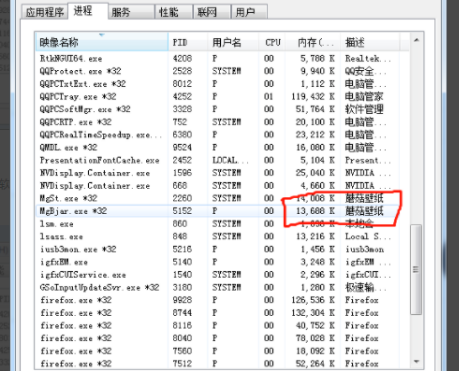Image resolution: width=459 pixels, height=371 pixels.
Task: Select the 进程 tab
Action: (x=87, y=11)
